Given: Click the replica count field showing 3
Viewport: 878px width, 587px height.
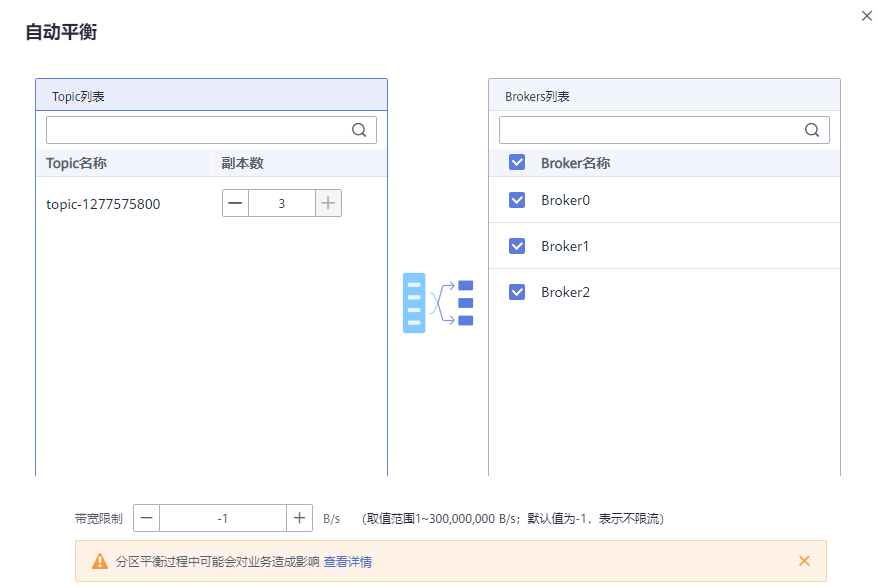Looking at the screenshot, I should (x=282, y=202).
